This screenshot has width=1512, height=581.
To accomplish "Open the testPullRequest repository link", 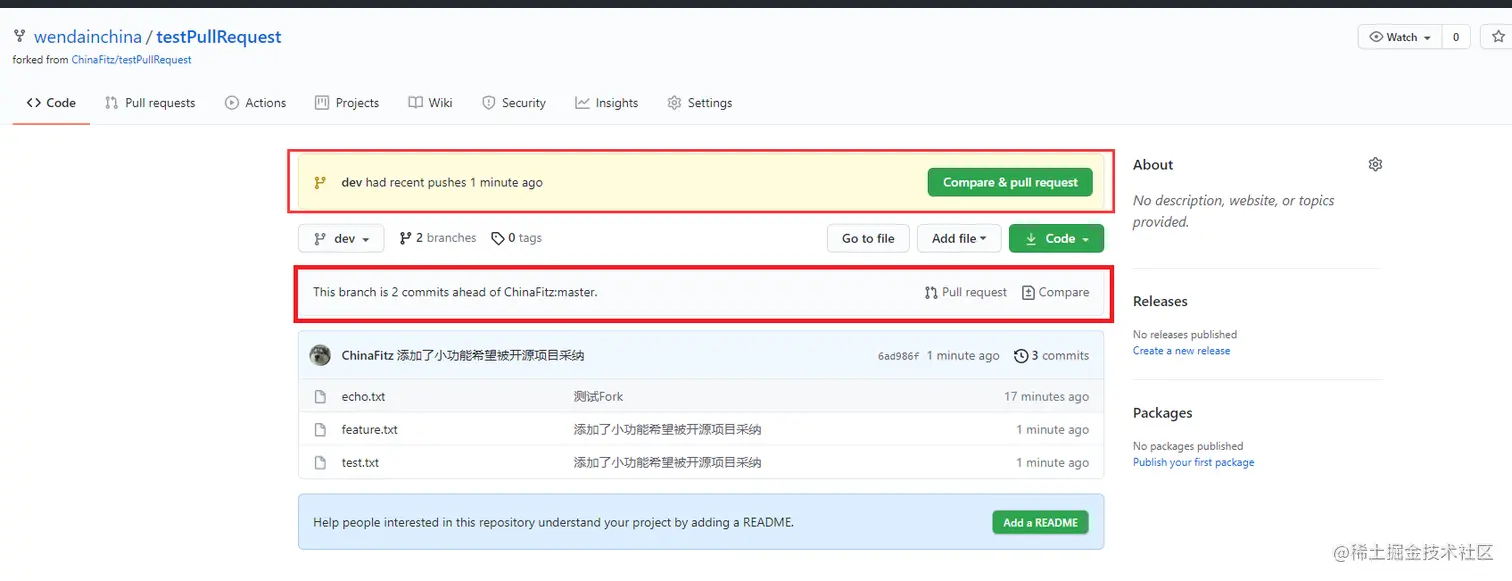I will click(219, 37).
